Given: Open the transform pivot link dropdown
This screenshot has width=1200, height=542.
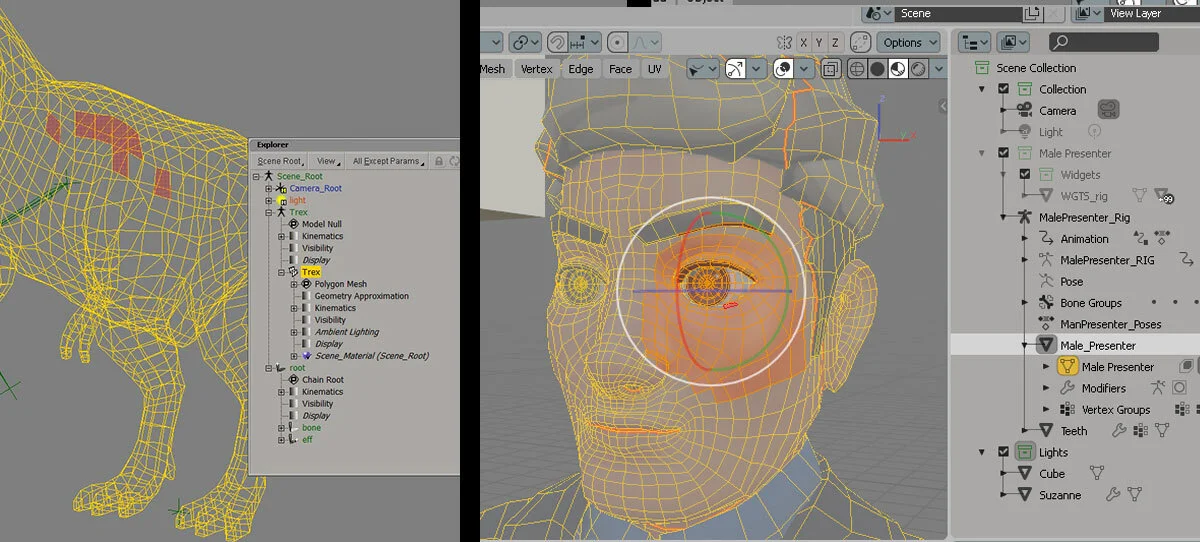Looking at the screenshot, I should [x=524, y=43].
